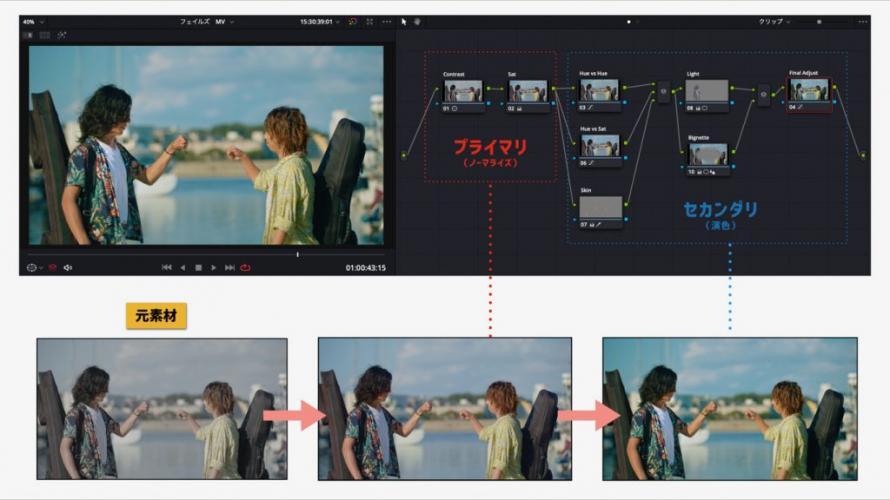This screenshot has width=890, height=500.
Task: Toggle the bypass color grades icon
Action: (x=352, y=22)
